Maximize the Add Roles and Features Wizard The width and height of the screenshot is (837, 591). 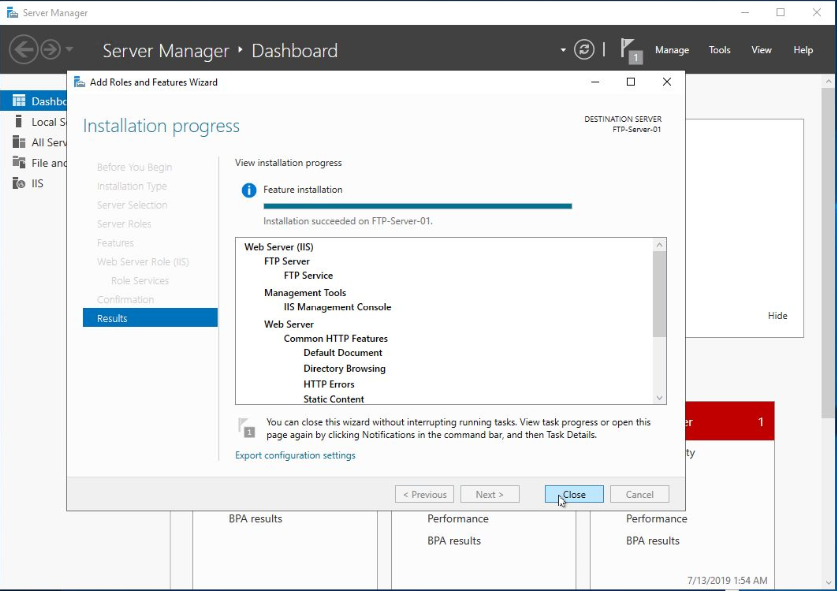point(631,82)
